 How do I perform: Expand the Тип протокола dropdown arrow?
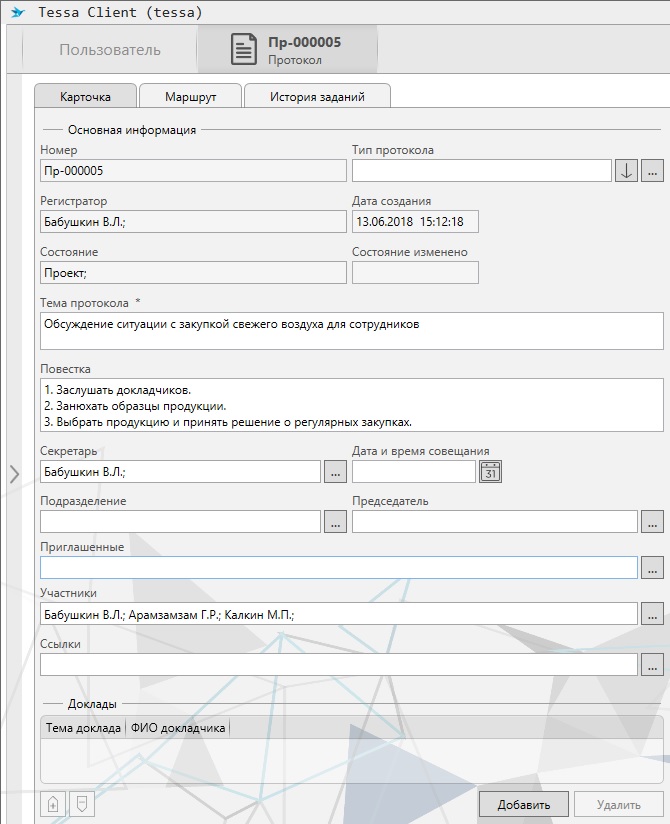coord(626,171)
